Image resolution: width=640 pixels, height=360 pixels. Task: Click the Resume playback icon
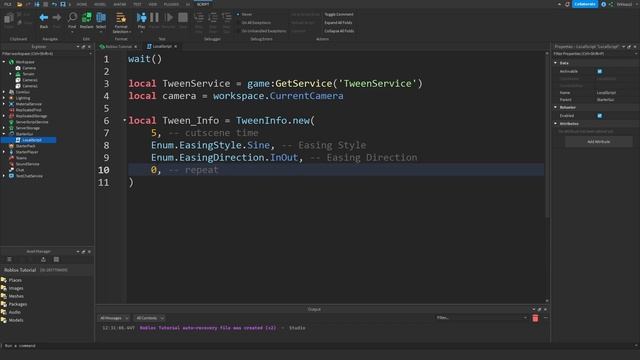(169, 18)
